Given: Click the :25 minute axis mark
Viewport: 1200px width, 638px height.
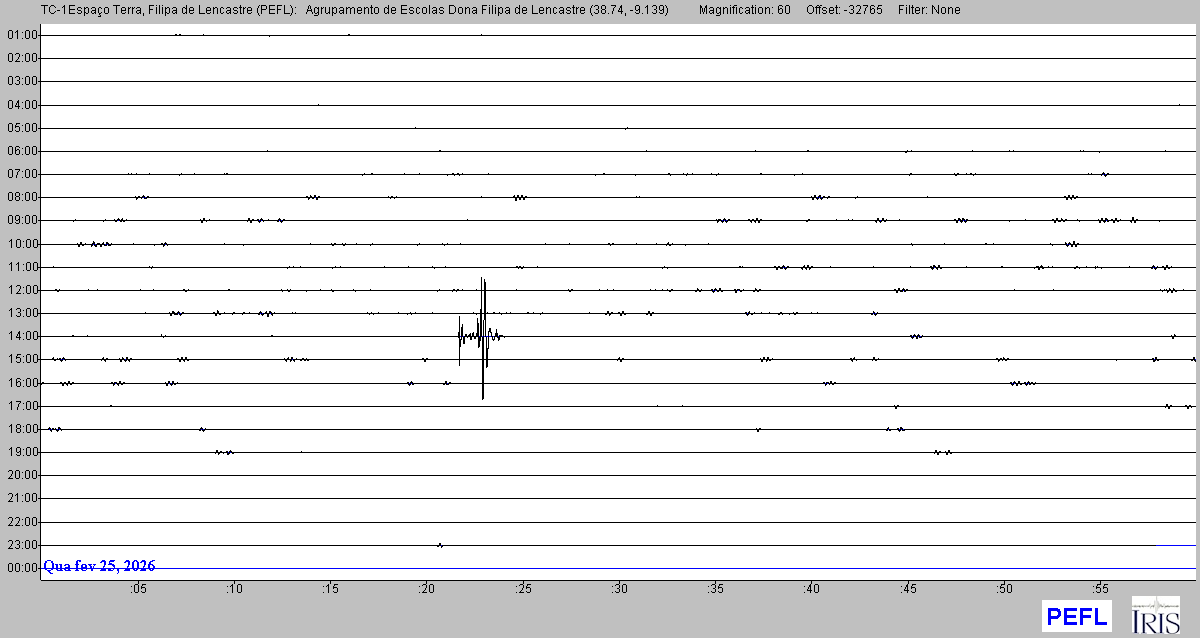Looking at the screenshot, I should click(x=523, y=588).
